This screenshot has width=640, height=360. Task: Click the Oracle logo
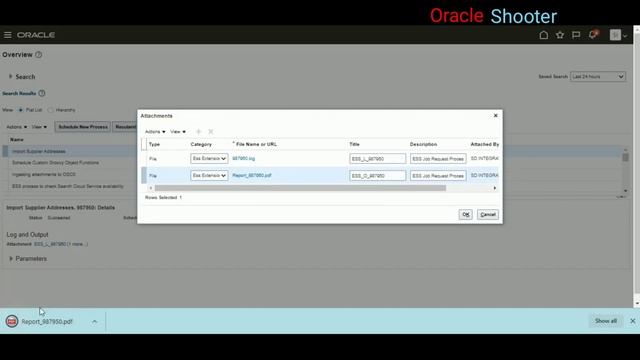(36, 35)
